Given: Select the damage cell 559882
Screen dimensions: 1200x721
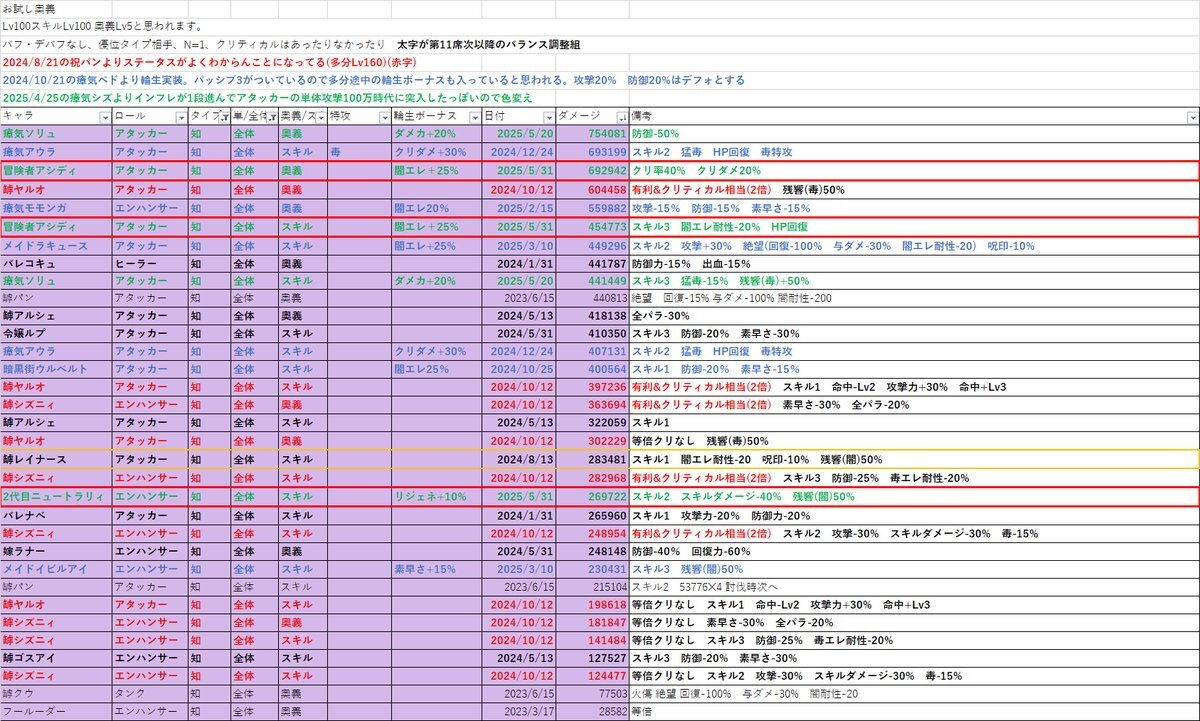Looking at the screenshot, I should [x=592, y=207].
